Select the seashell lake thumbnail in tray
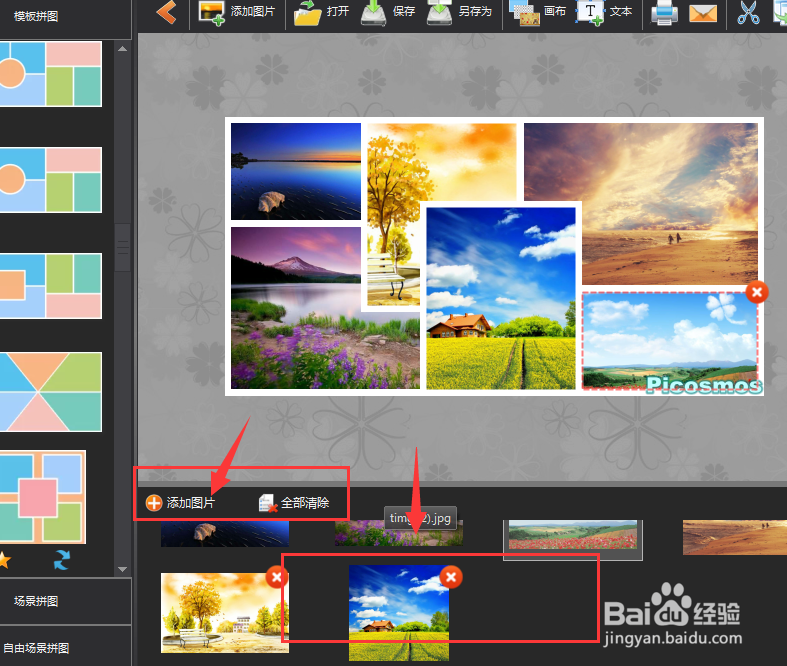Image resolution: width=787 pixels, height=666 pixels. [224, 534]
